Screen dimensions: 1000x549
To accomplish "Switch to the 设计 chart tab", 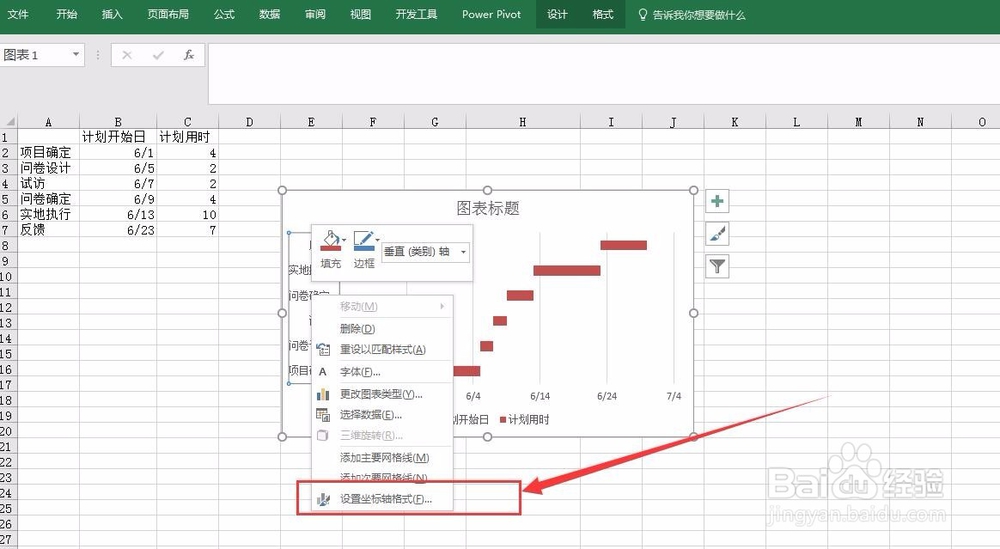I will click(557, 14).
